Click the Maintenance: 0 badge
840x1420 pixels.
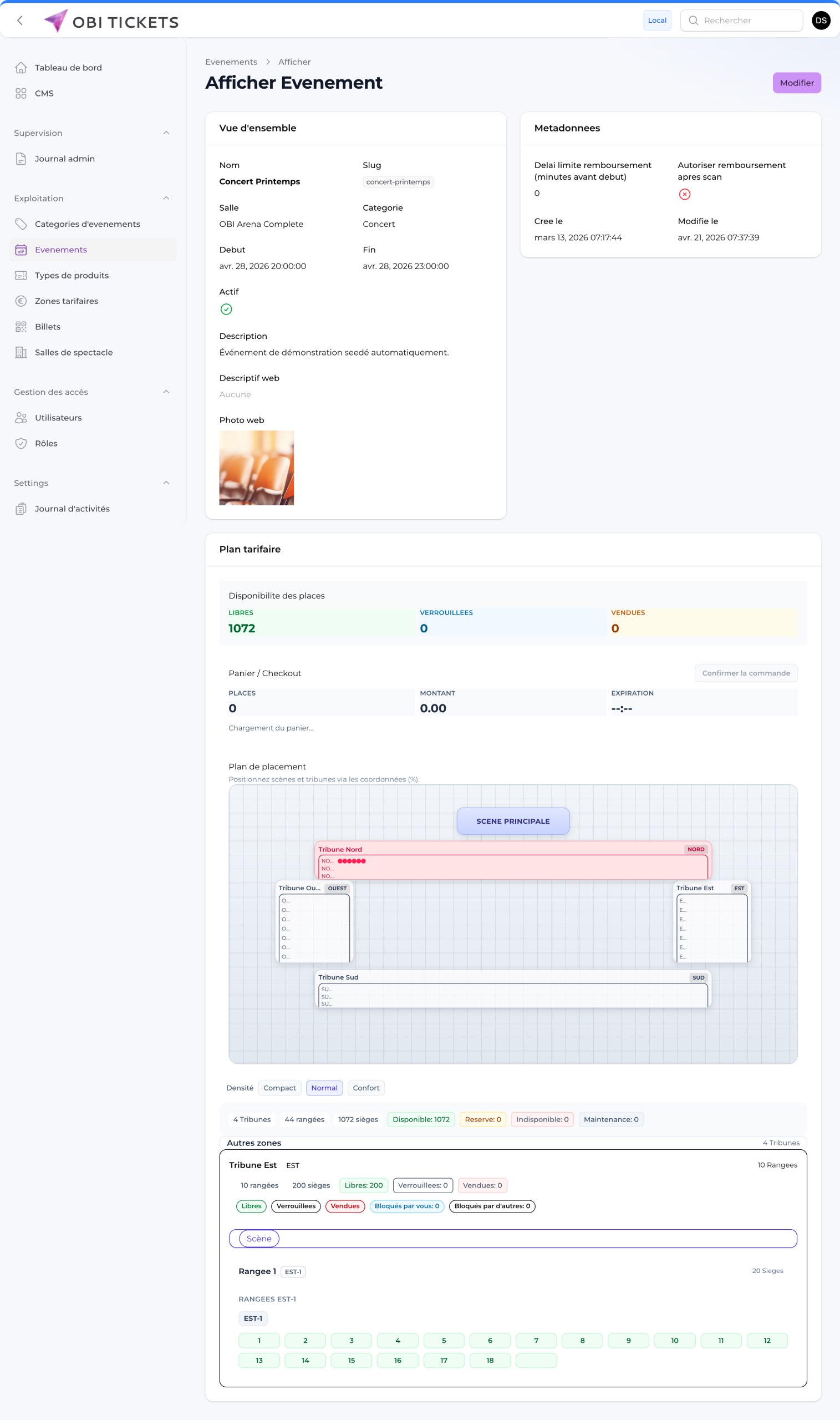pyautogui.click(x=611, y=1119)
